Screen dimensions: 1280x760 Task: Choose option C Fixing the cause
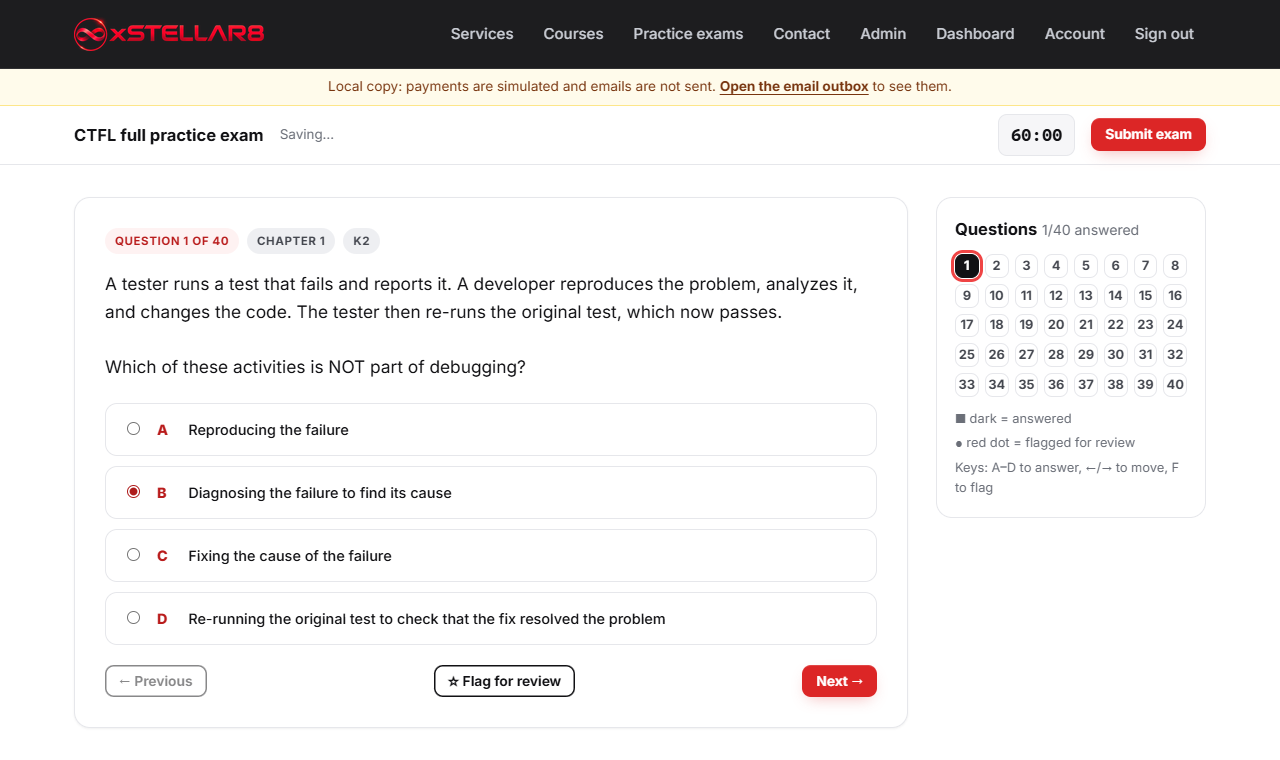tap(491, 555)
